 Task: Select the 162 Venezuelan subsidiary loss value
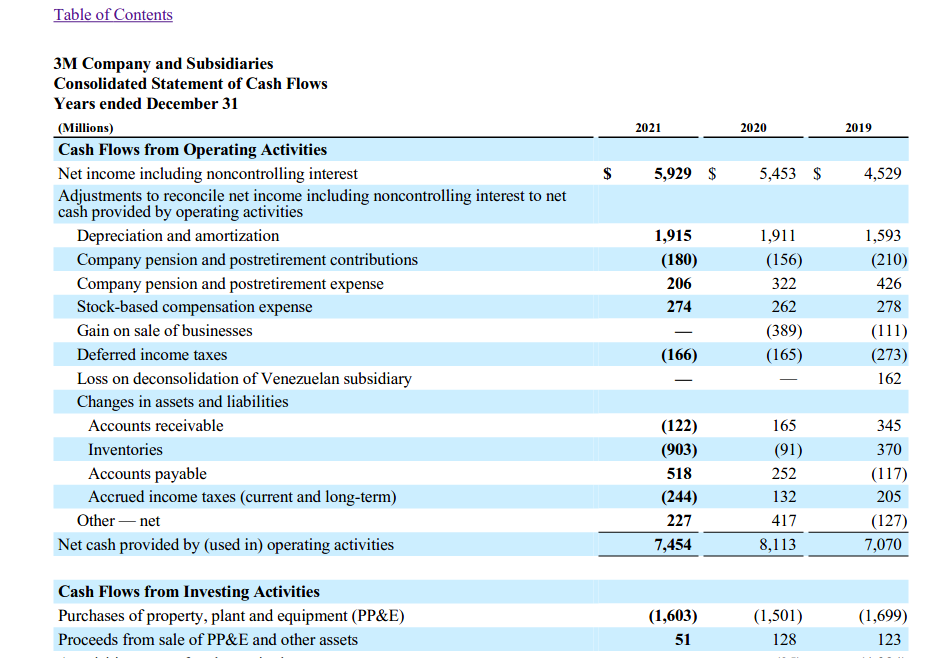[x=889, y=379]
